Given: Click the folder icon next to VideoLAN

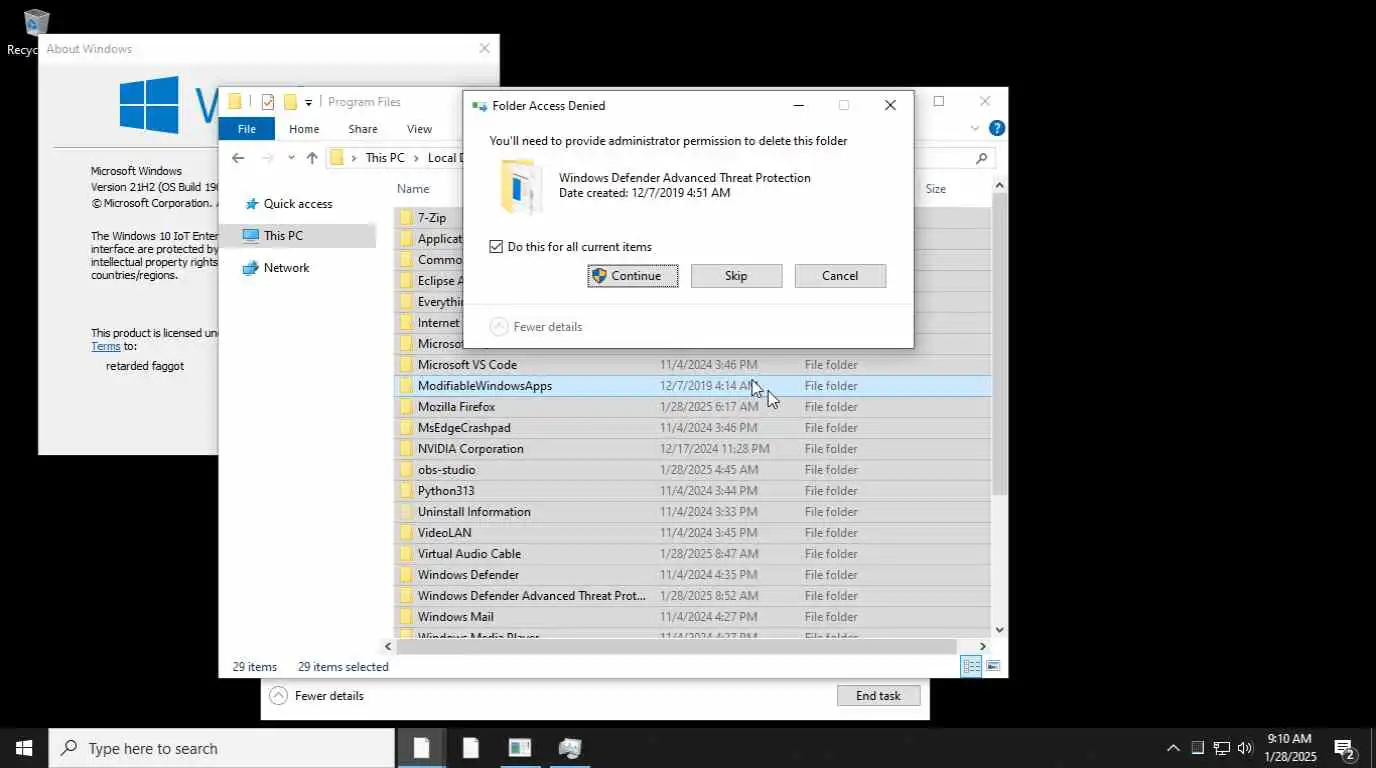Looking at the screenshot, I should point(406,533).
